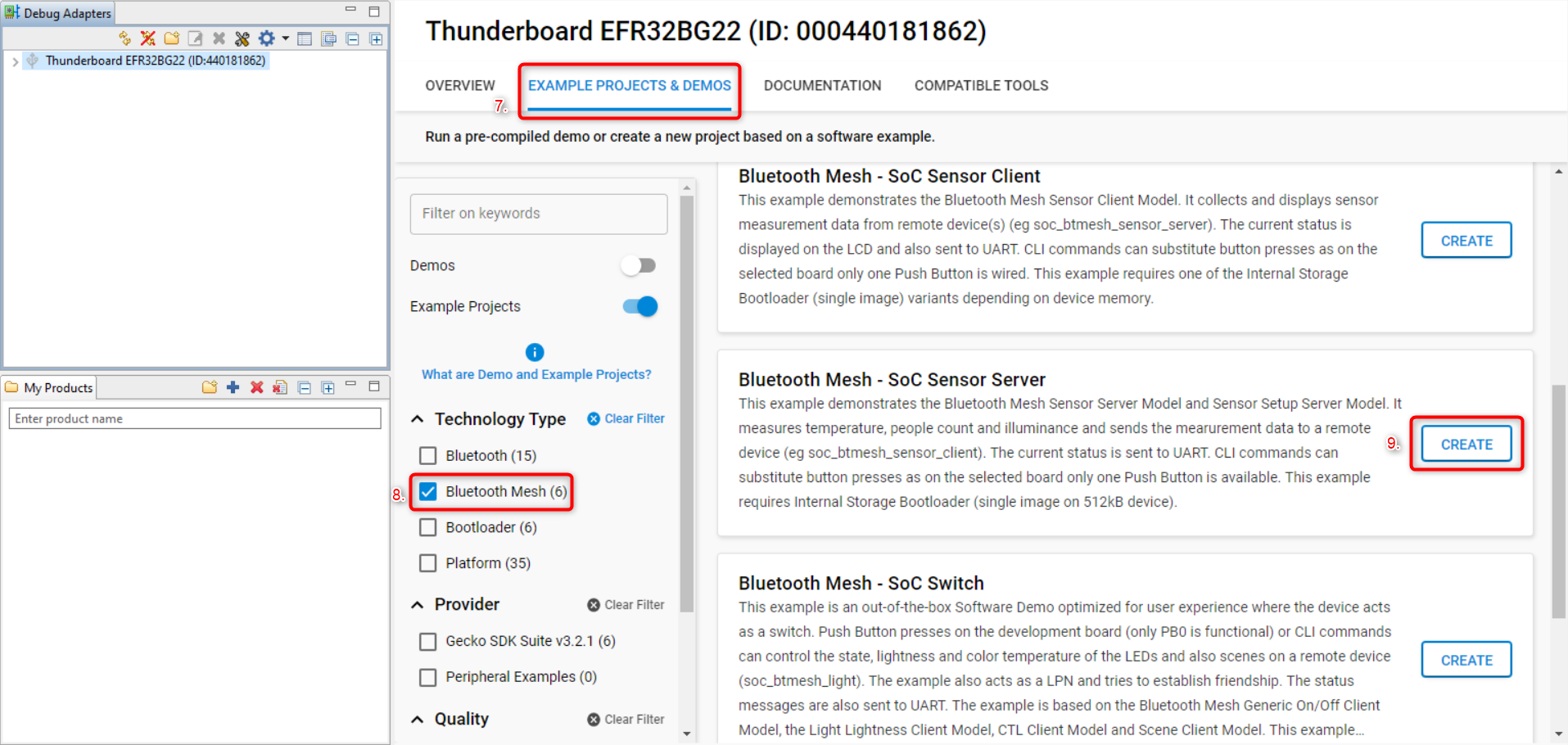Click the Enter product name field
This screenshot has height=745, width=1568.
point(195,418)
